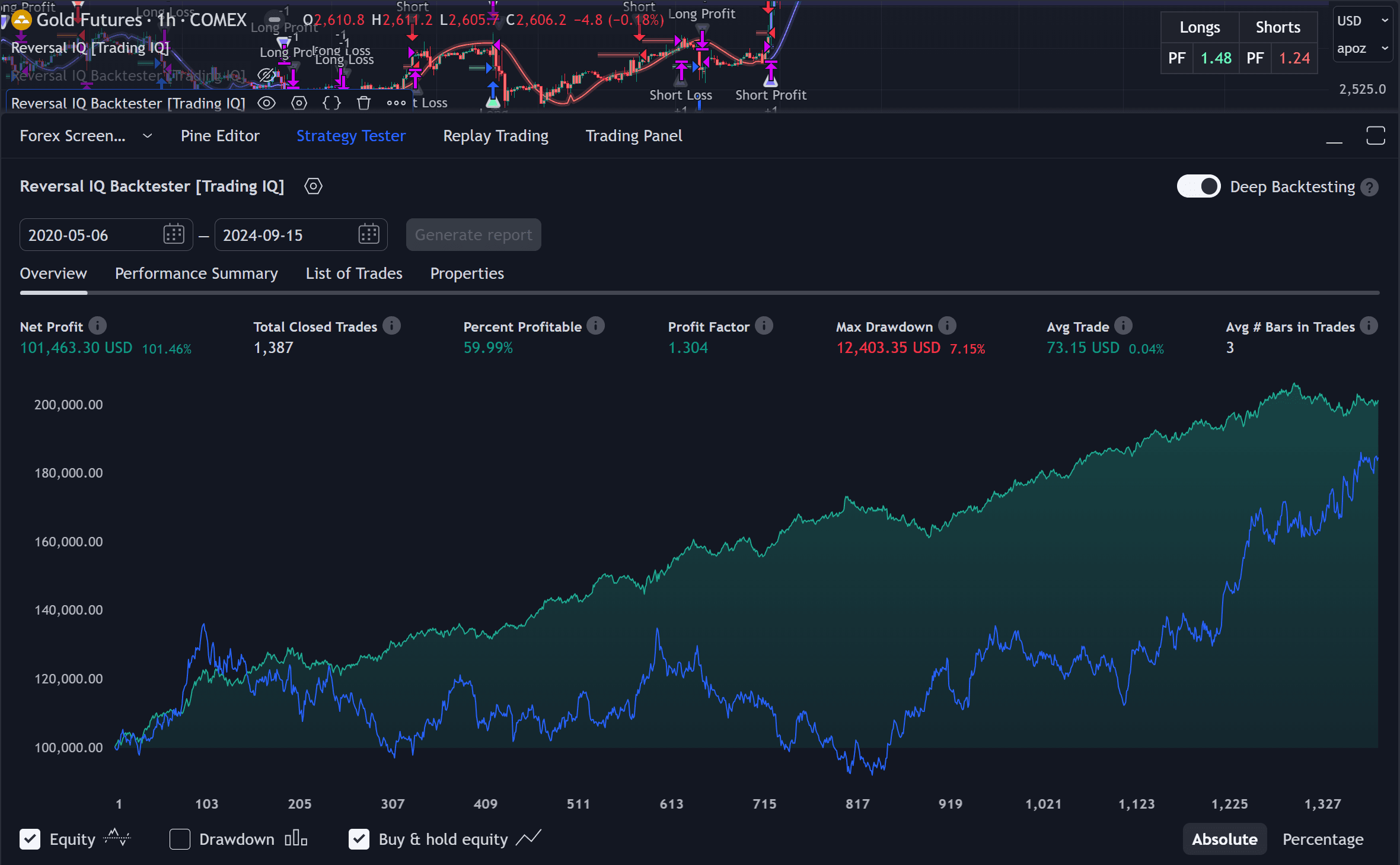Screen dimensions: 1400x865
Task: Click the Reversal IQ Backtester strategy title
Action: pyautogui.click(x=152, y=186)
